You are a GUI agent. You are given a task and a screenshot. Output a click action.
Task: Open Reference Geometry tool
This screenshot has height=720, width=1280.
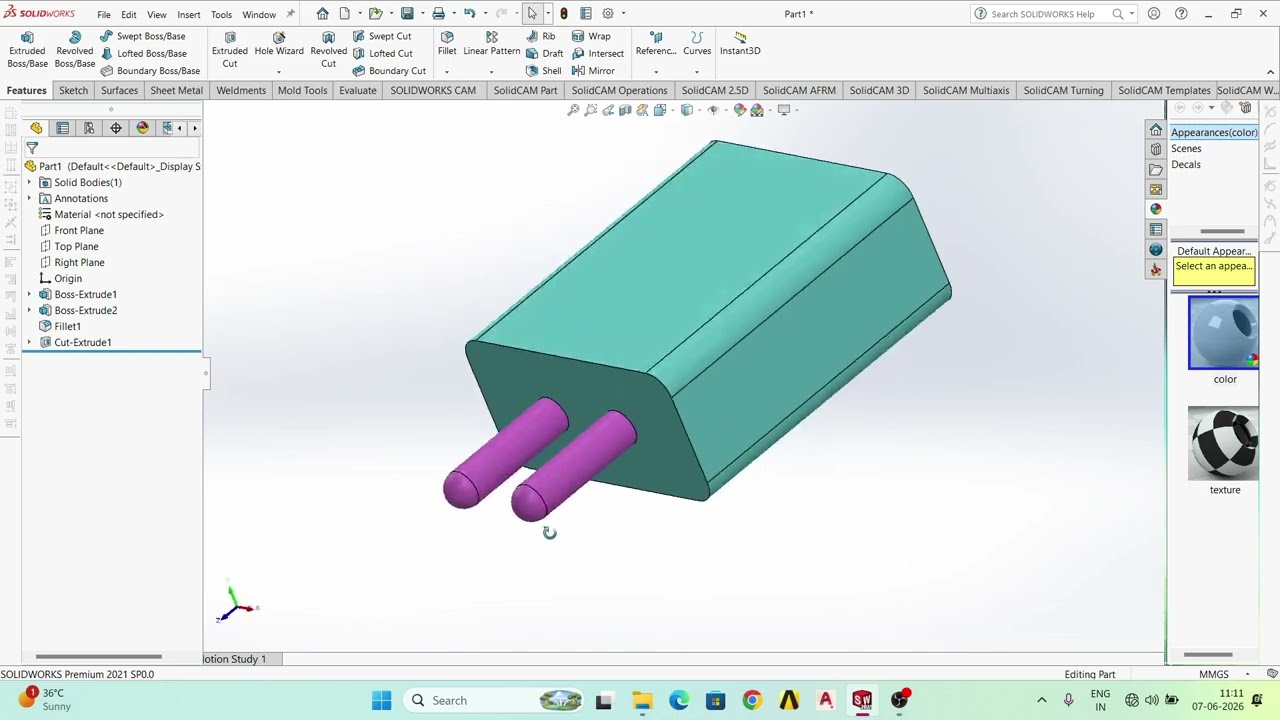coord(656,44)
